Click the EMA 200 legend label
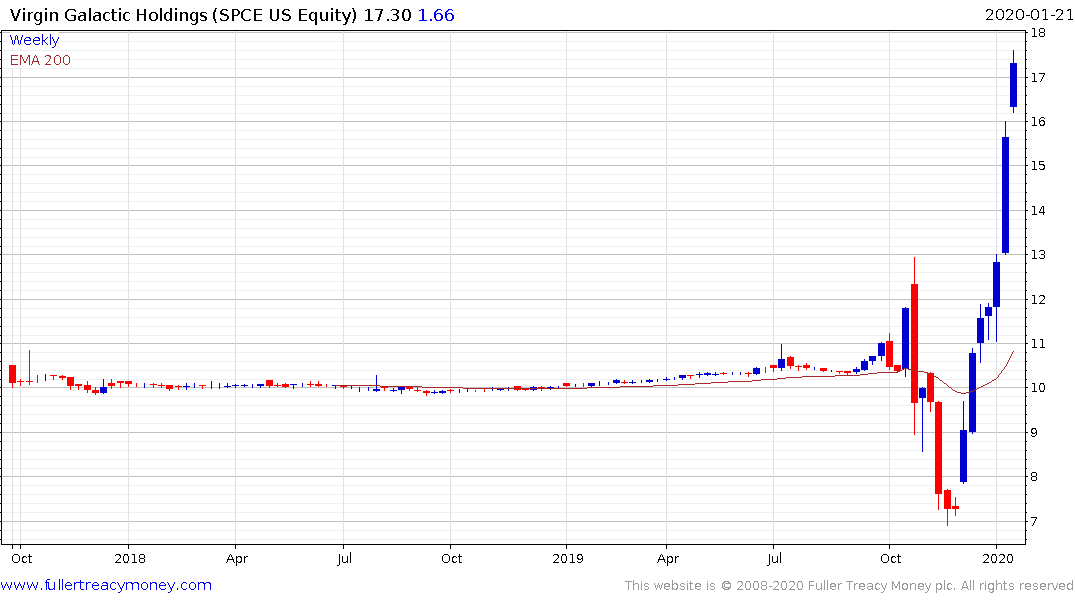 coord(40,60)
